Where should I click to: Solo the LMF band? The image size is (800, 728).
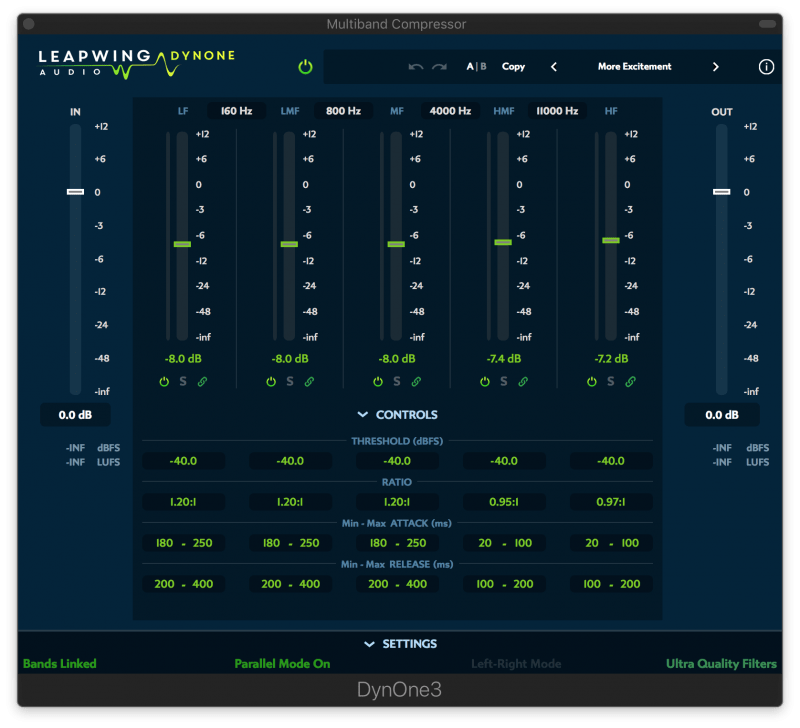[x=290, y=381]
